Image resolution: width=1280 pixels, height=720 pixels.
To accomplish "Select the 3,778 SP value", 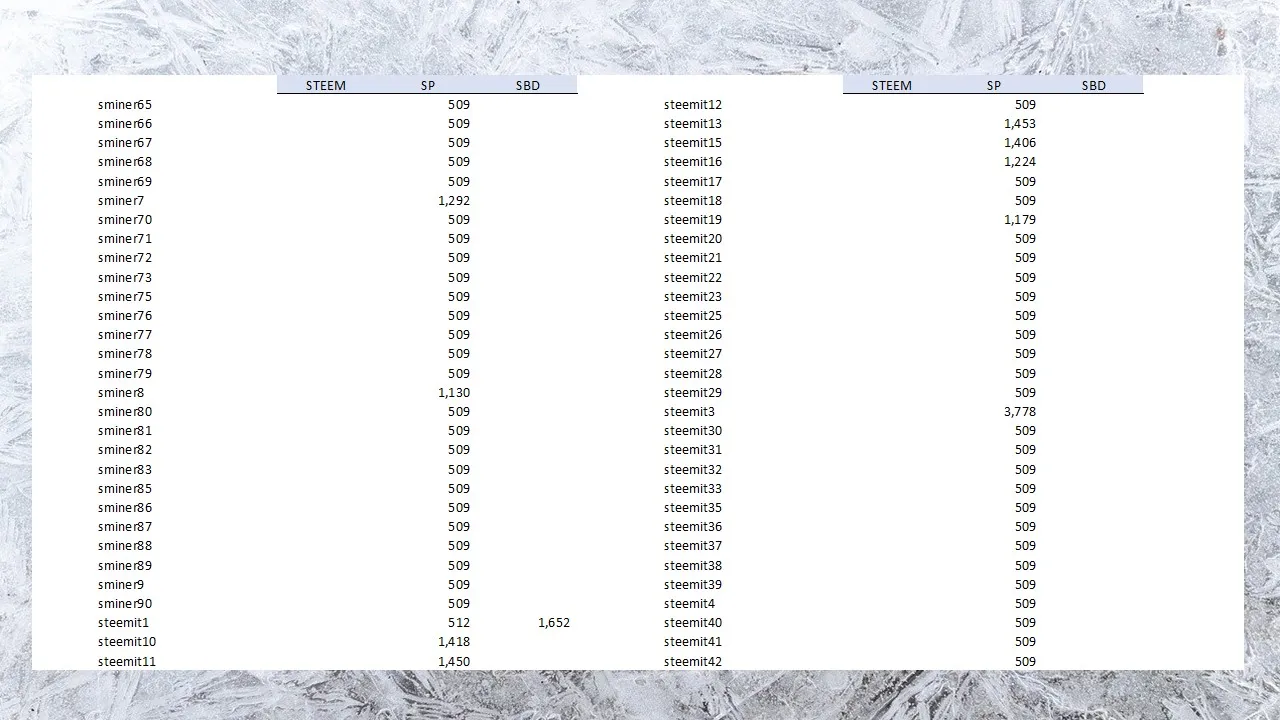I will pos(1020,411).
